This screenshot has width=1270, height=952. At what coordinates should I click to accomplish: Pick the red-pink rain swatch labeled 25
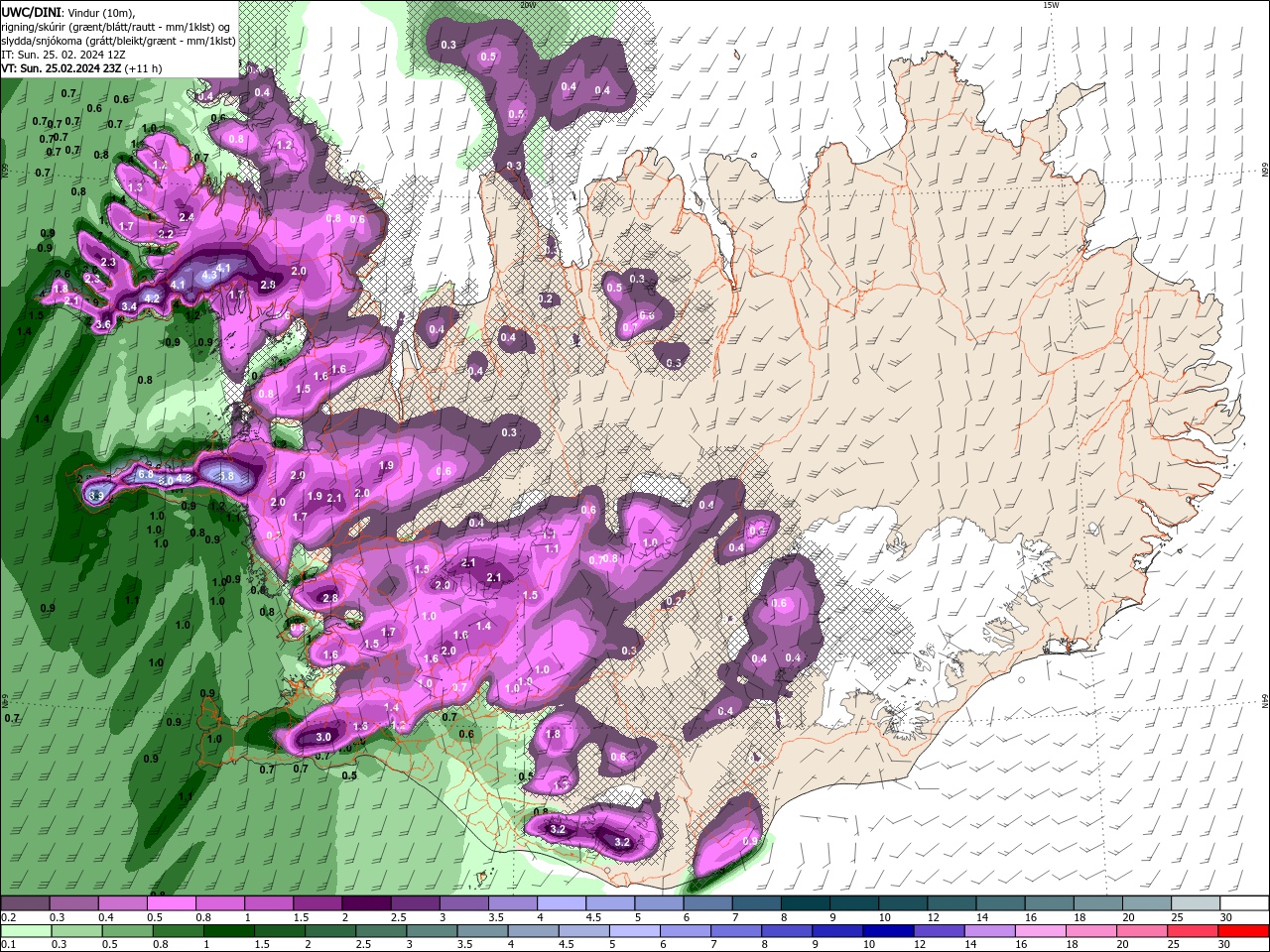pos(1192,930)
